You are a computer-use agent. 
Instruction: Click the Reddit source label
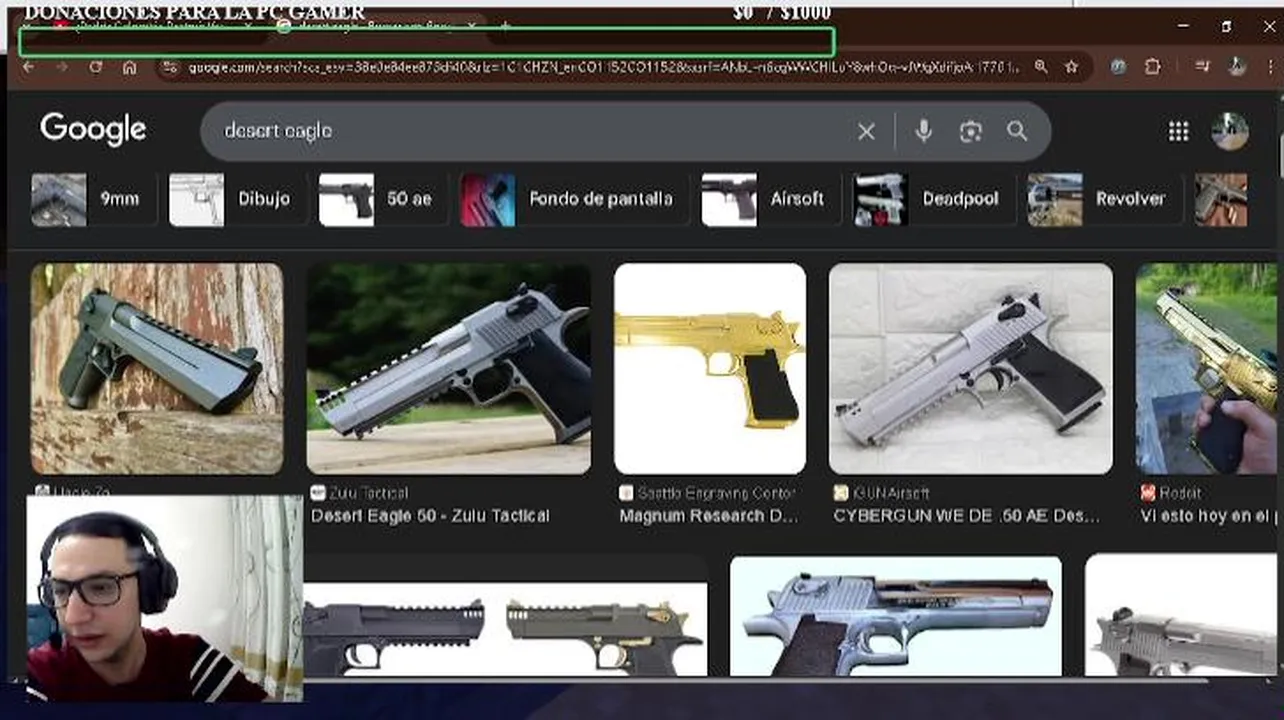click(x=1181, y=493)
